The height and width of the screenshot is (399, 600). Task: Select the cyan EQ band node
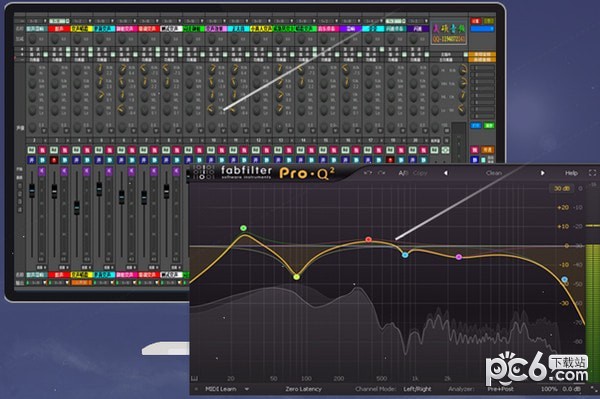pos(405,255)
